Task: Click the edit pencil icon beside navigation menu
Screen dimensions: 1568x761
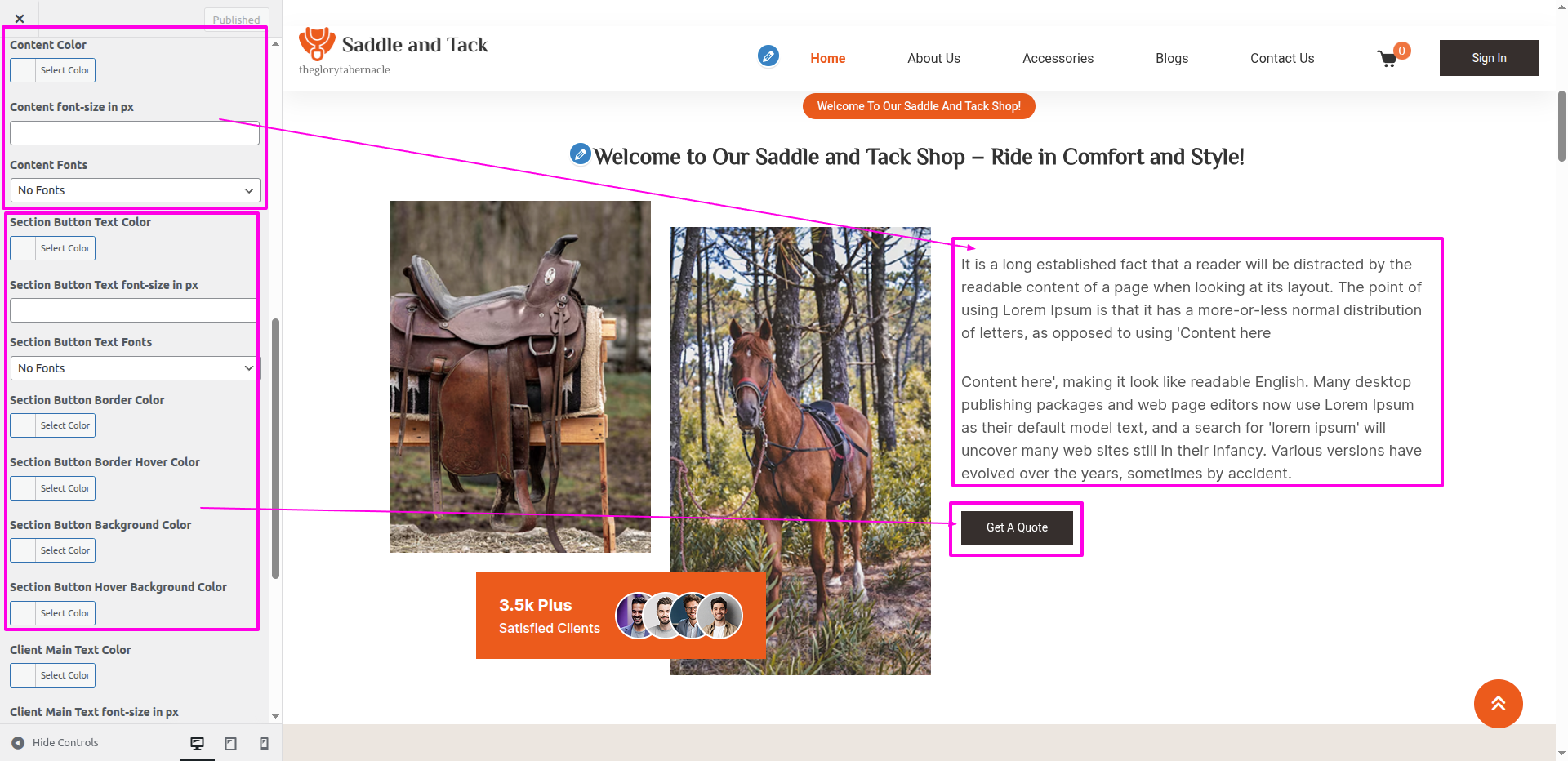Action: [x=768, y=56]
